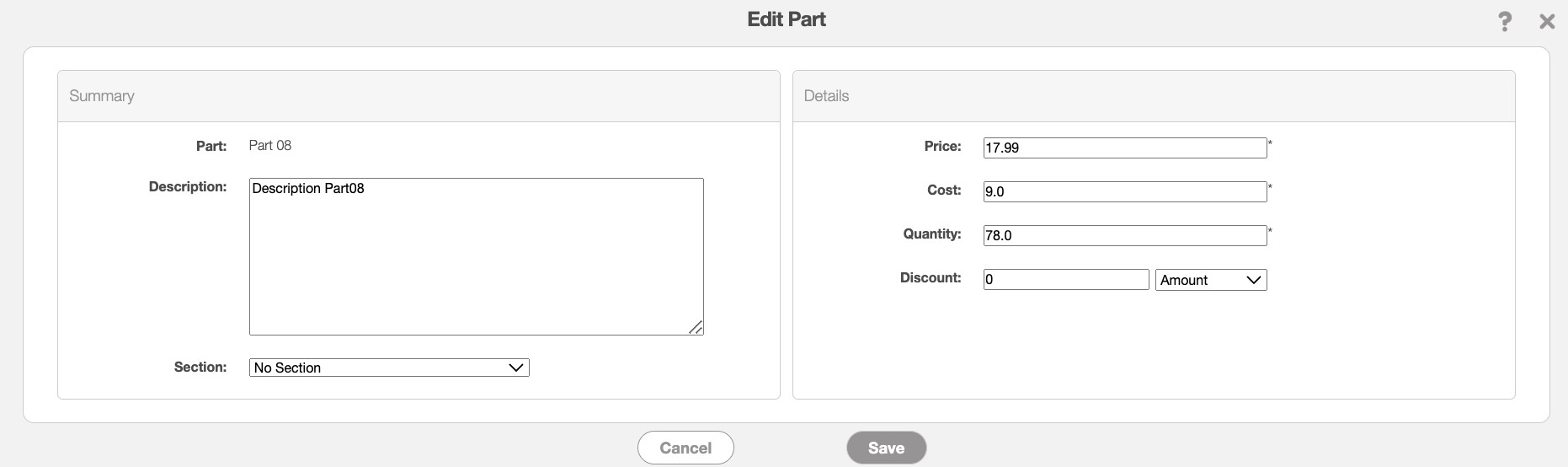Focus the Price input field

[1124, 148]
